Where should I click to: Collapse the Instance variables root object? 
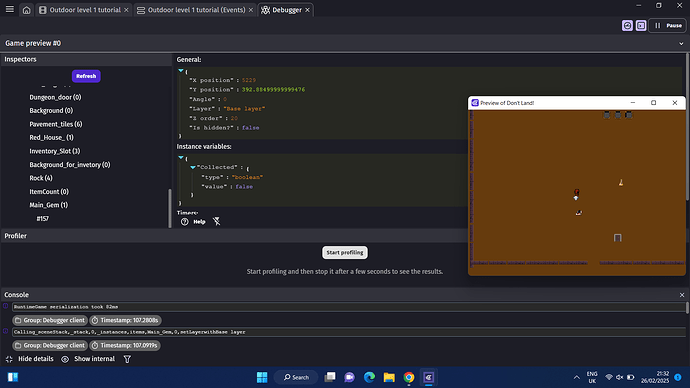point(181,157)
